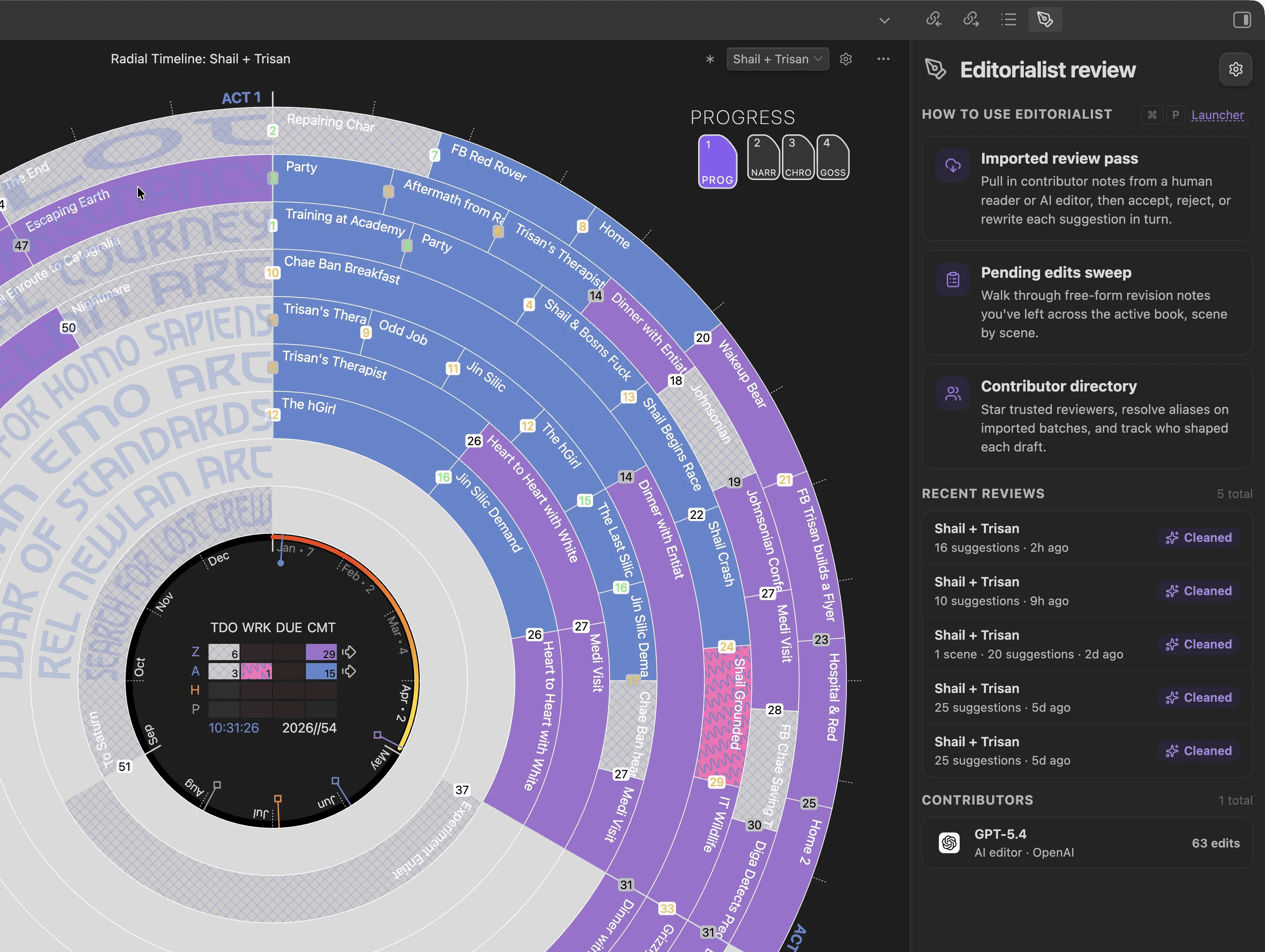Switch to progress tab 4 GOSS
The width and height of the screenshot is (1265, 952).
[833, 157]
